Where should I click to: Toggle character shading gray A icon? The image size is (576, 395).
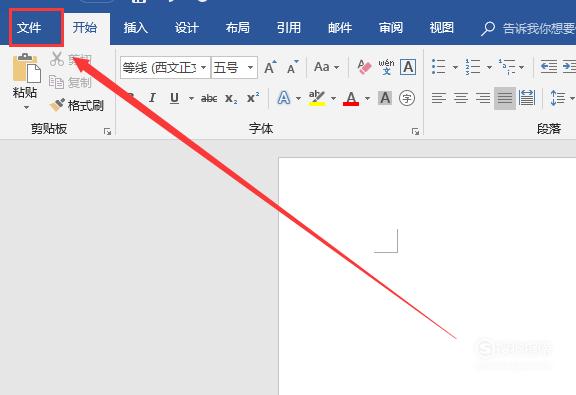tap(385, 98)
